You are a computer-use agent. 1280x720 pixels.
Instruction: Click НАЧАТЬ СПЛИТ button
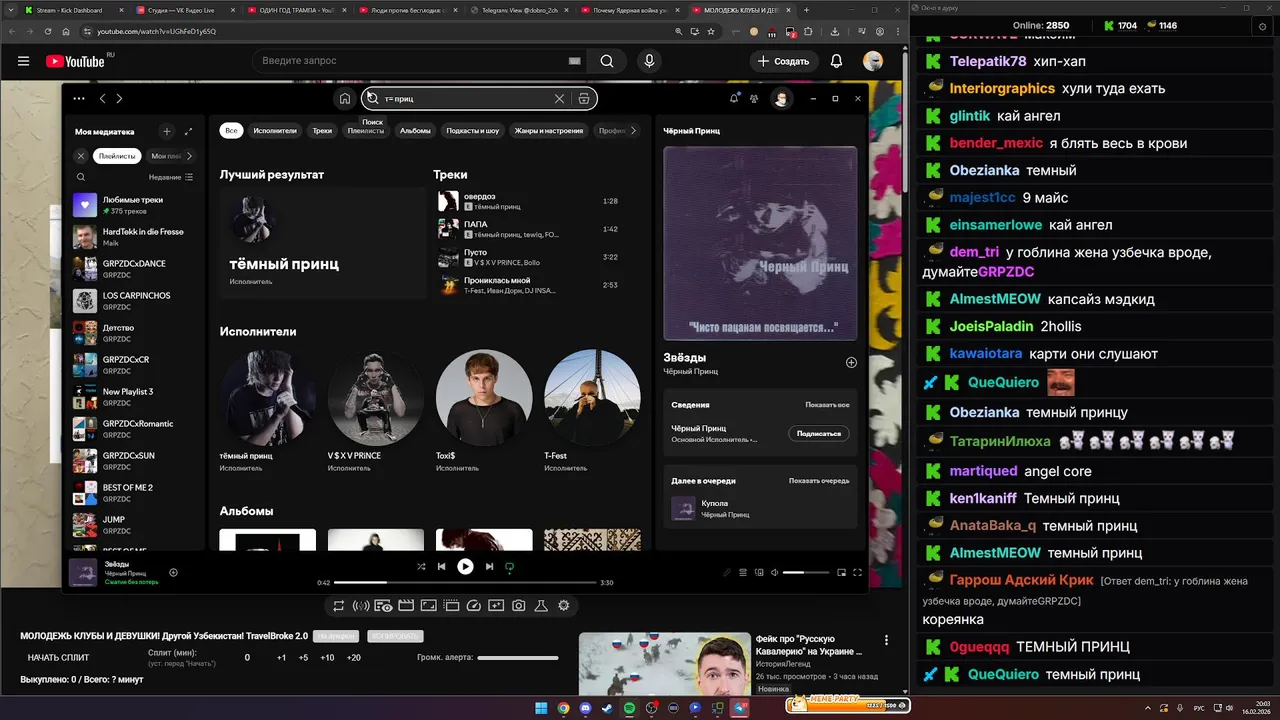[x=58, y=657]
